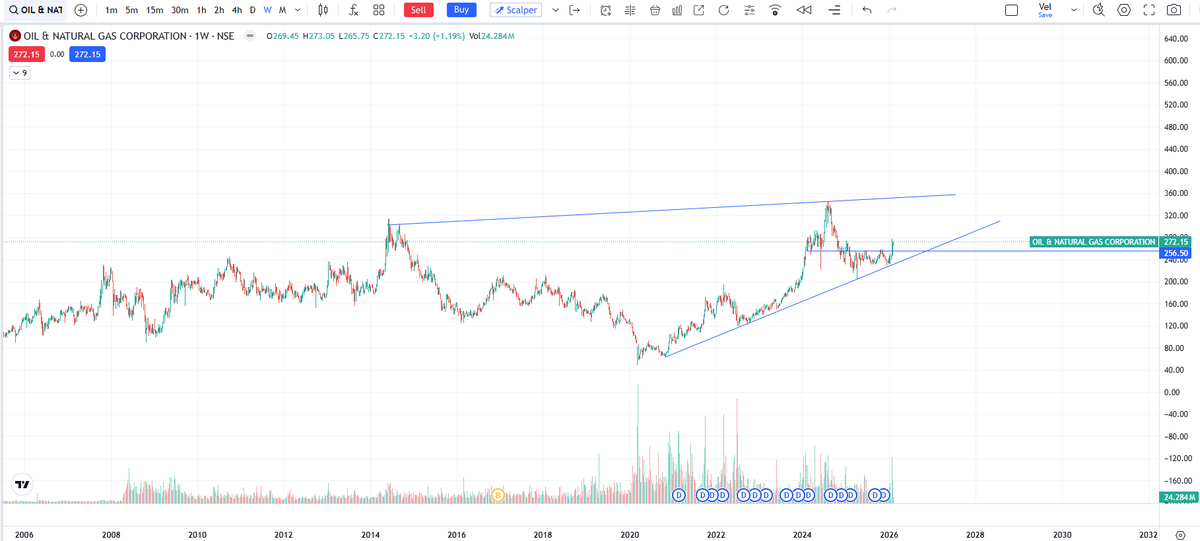This screenshot has width=1200, height=541.
Task: Click the add symbol plus icon
Action: tap(81, 10)
